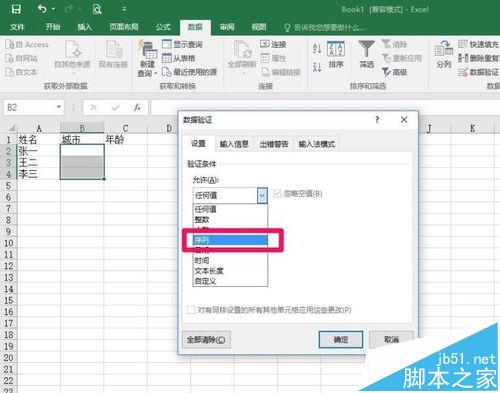Viewport: 500px width, 393px height.
Task: Click the 确定 button in dialog
Action: point(341,339)
